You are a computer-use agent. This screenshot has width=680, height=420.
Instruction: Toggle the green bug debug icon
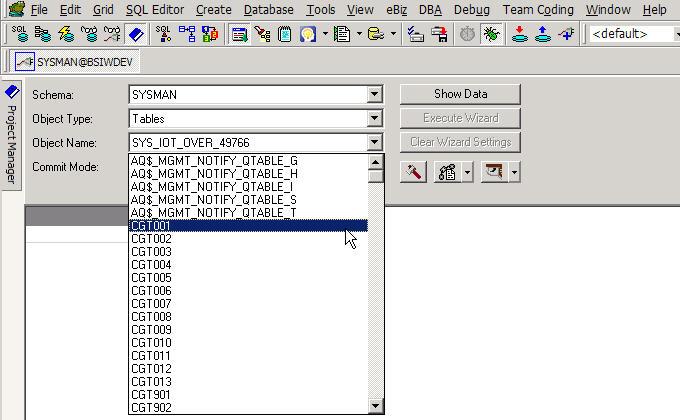[x=491, y=34]
